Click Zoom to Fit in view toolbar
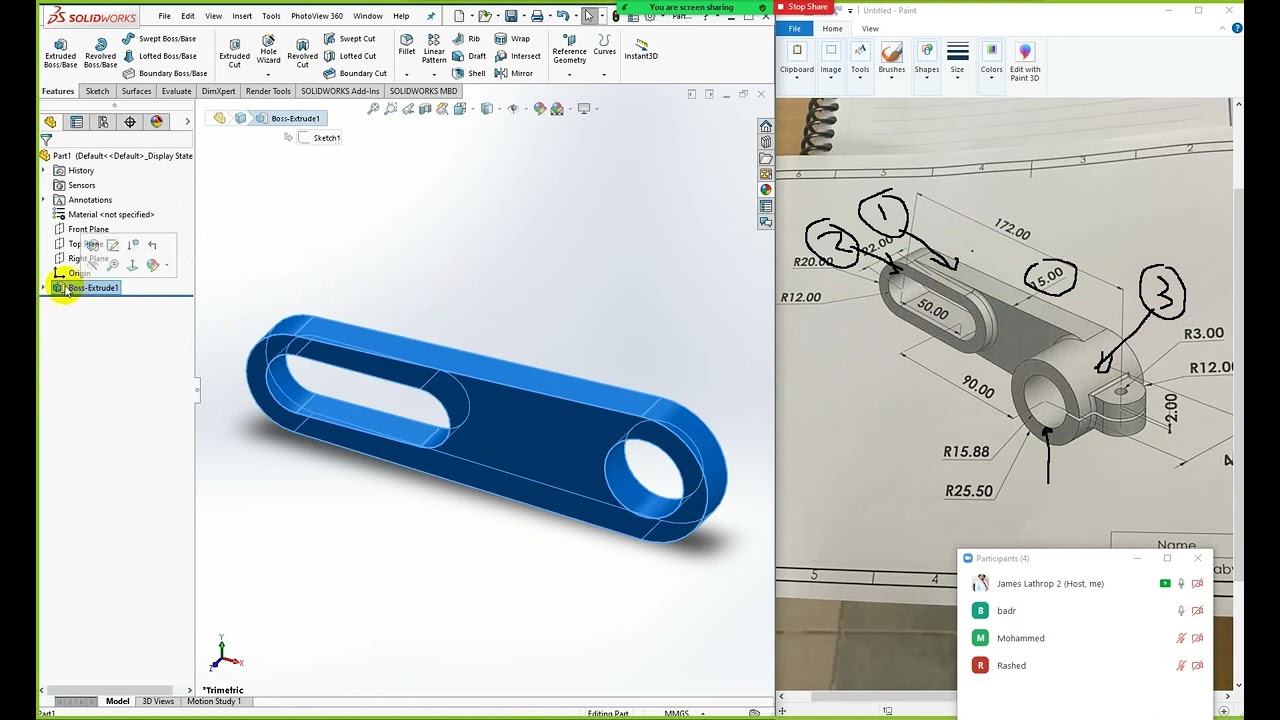Image resolution: width=1280 pixels, height=720 pixels. (x=373, y=109)
